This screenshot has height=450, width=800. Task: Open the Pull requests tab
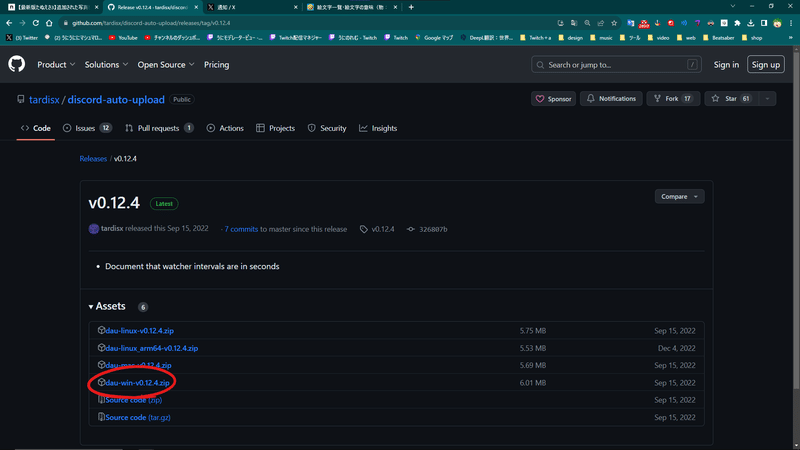159,128
